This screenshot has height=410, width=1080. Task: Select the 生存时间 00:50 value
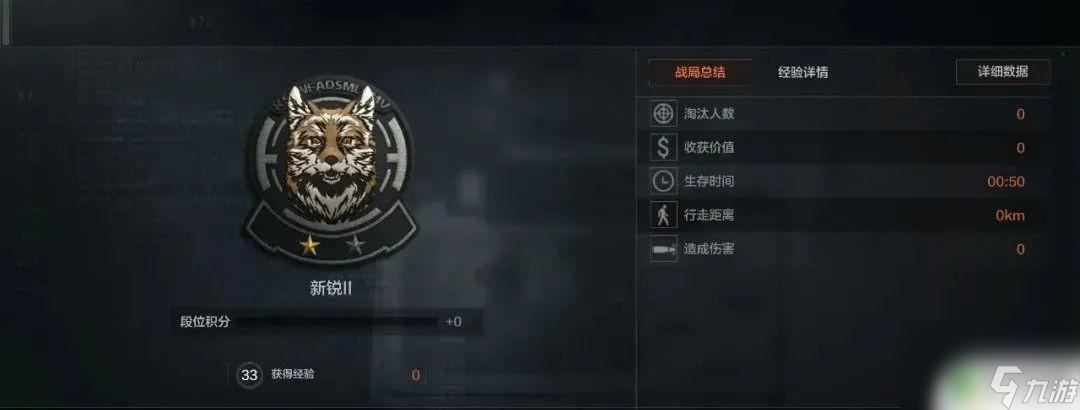pyautogui.click(x=1006, y=182)
